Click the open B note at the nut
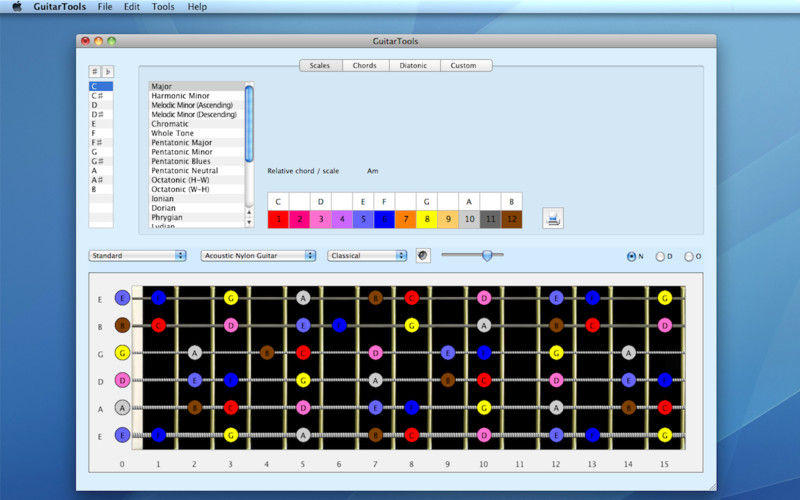 click(122, 325)
